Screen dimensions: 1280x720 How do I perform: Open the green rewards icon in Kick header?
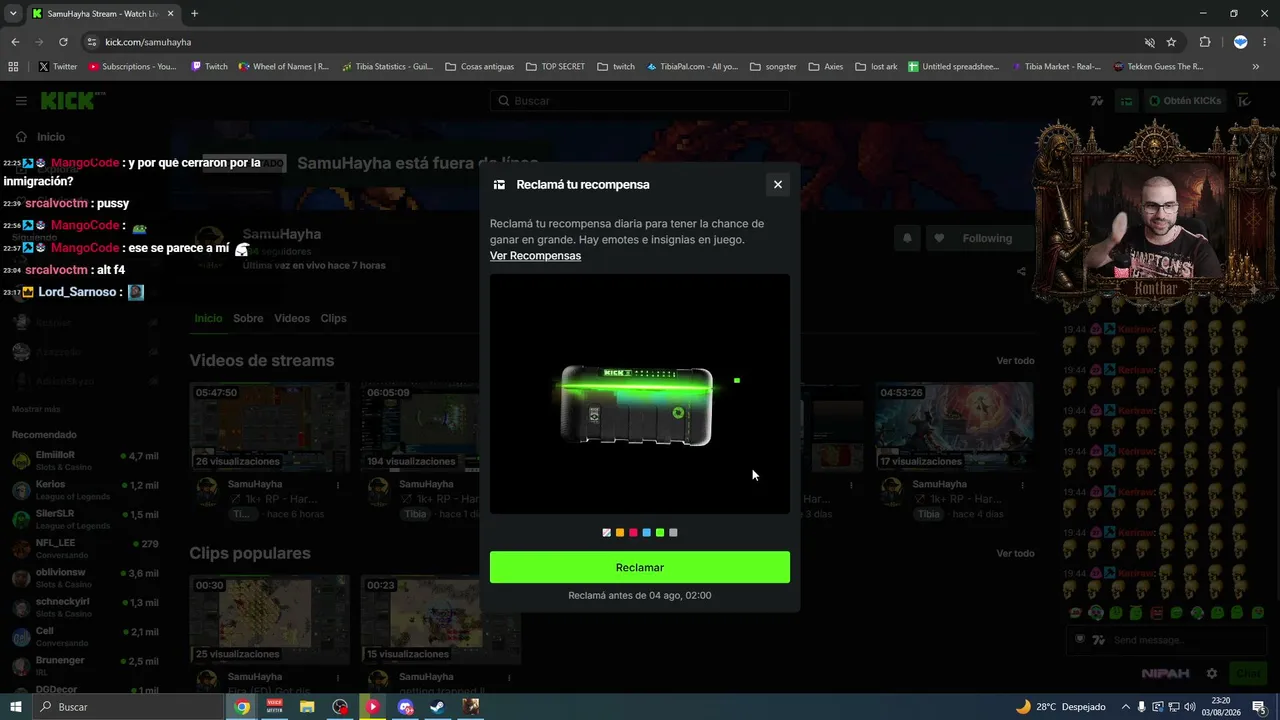click(1126, 101)
